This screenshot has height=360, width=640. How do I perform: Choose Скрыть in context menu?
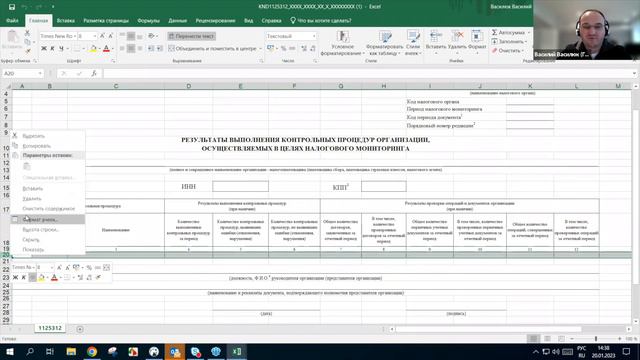48,240
